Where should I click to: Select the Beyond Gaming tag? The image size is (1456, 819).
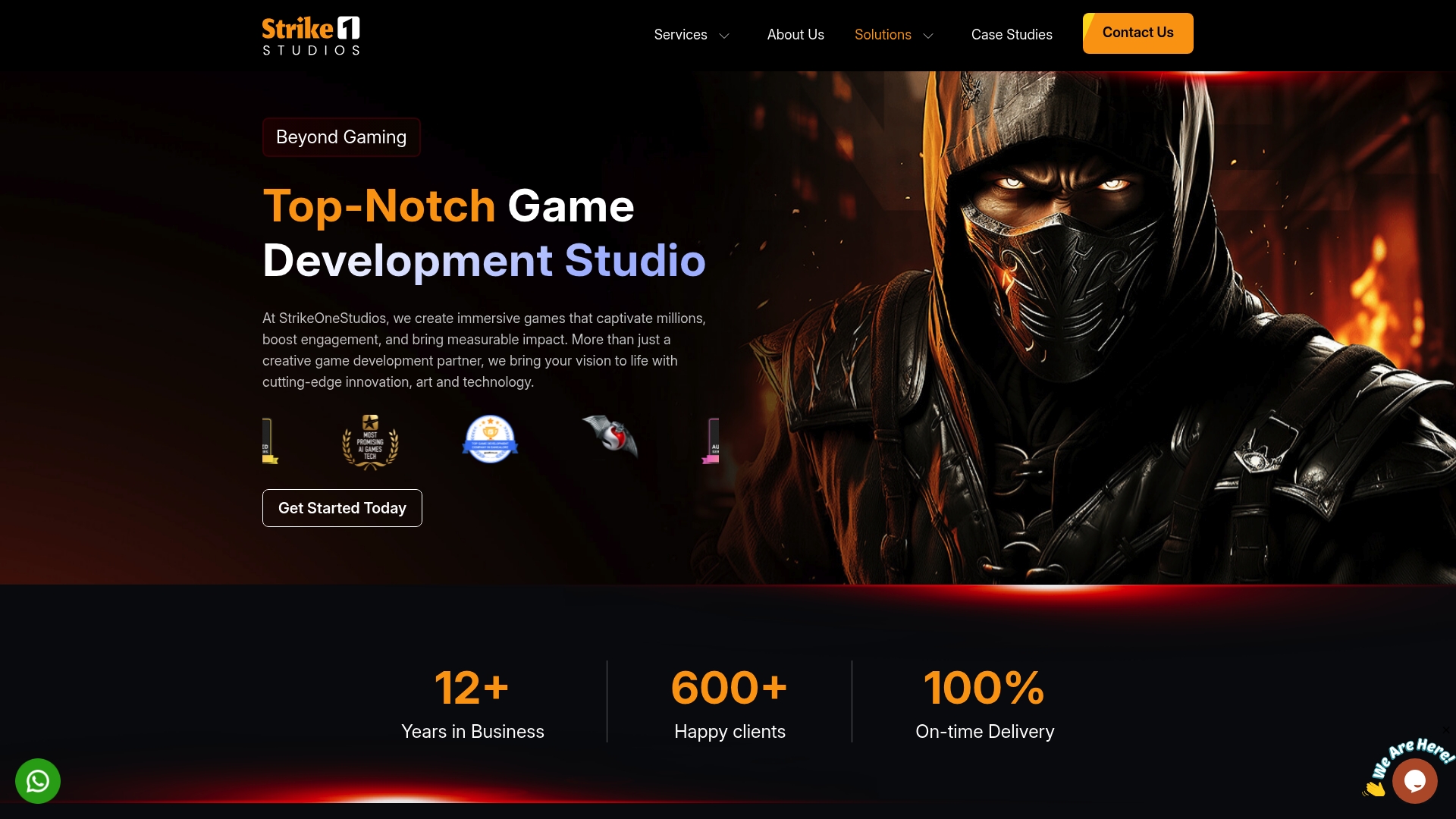click(341, 137)
